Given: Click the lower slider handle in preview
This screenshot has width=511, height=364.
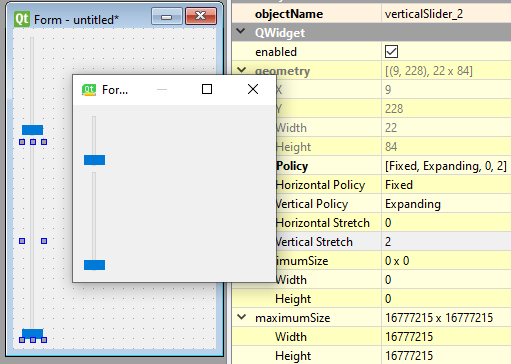Looking at the screenshot, I should (x=94, y=265).
